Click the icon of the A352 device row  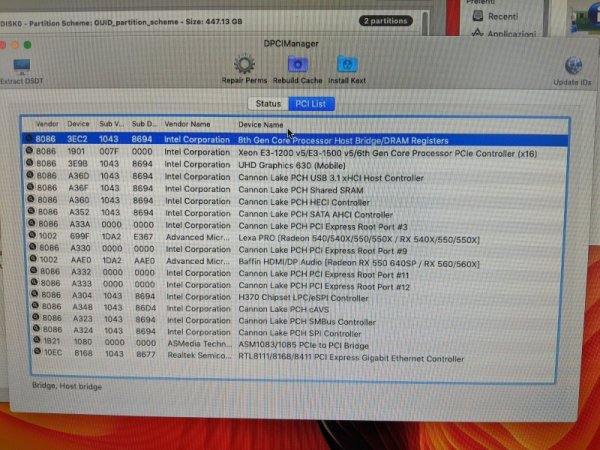point(31,211)
